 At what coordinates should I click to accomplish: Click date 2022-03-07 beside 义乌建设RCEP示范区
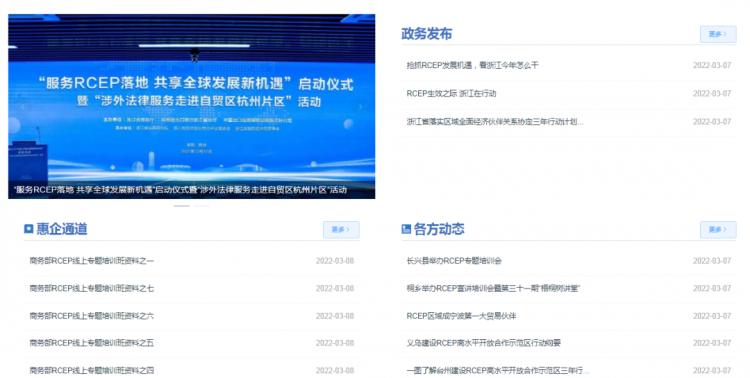pyautogui.click(x=712, y=343)
